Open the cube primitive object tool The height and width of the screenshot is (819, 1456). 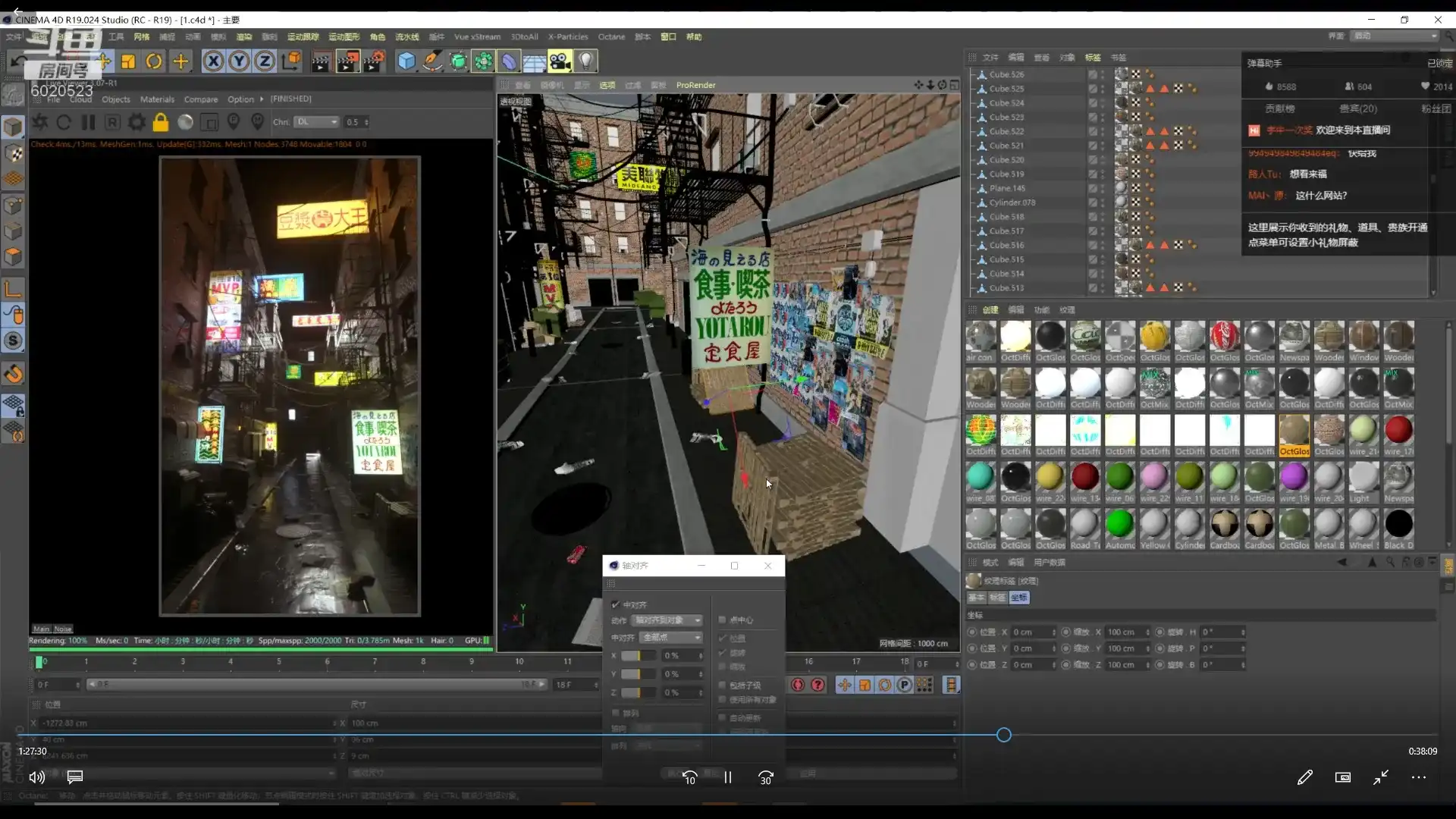406,61
